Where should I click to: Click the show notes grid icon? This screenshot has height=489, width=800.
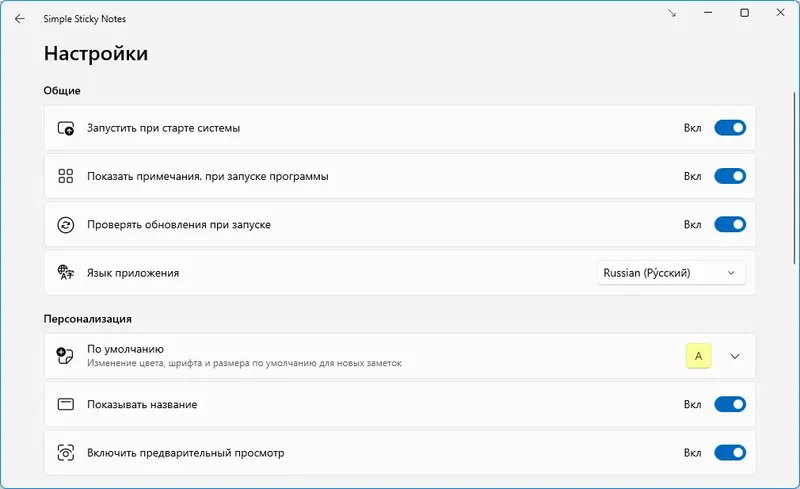66,176
